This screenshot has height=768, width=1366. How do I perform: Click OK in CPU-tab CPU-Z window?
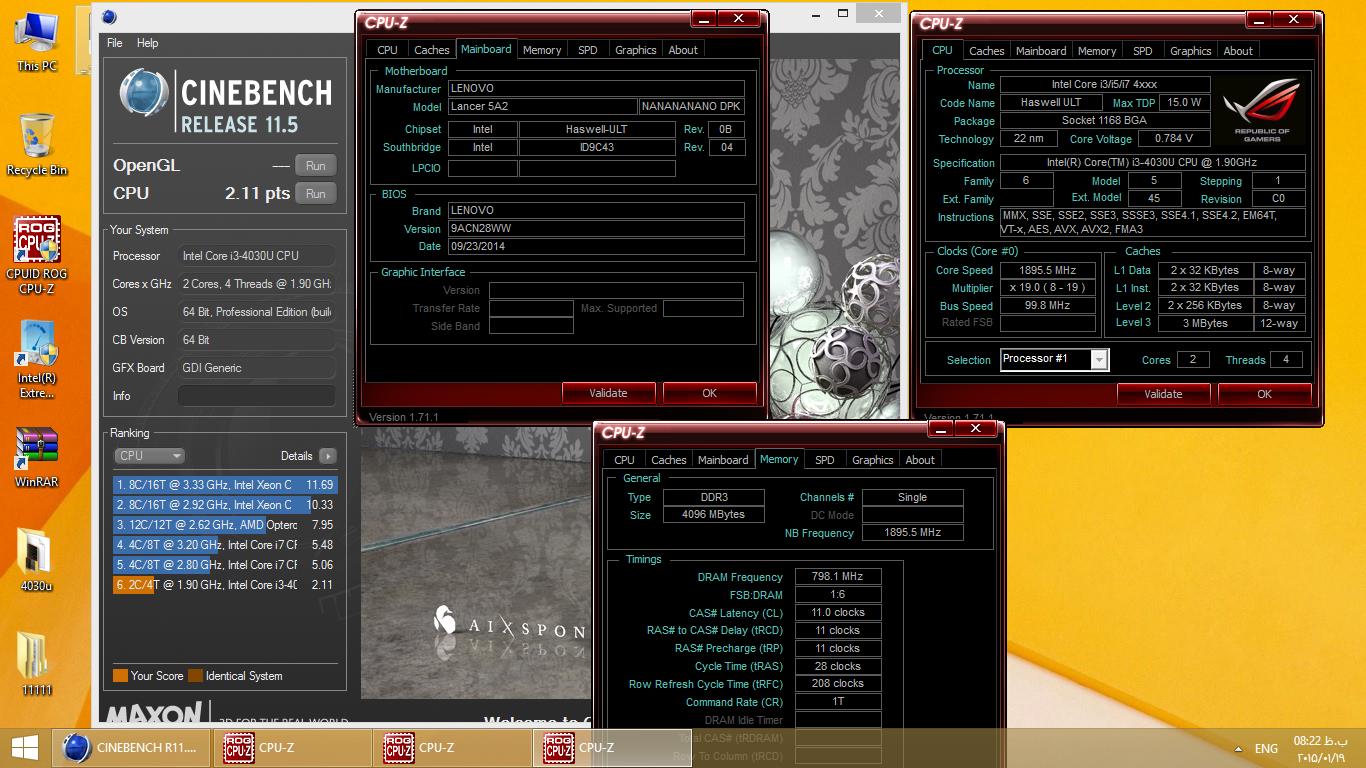pyautogui.click(x=1265, y=394)
